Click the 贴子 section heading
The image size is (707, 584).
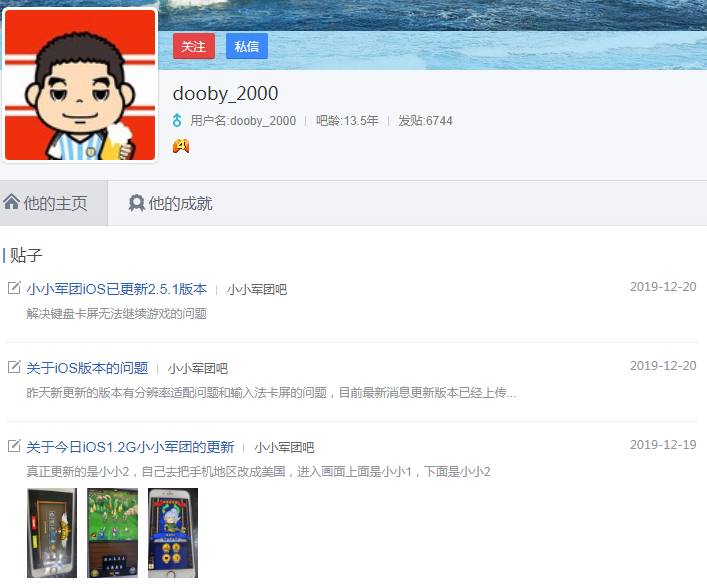[x=26, y=255]
